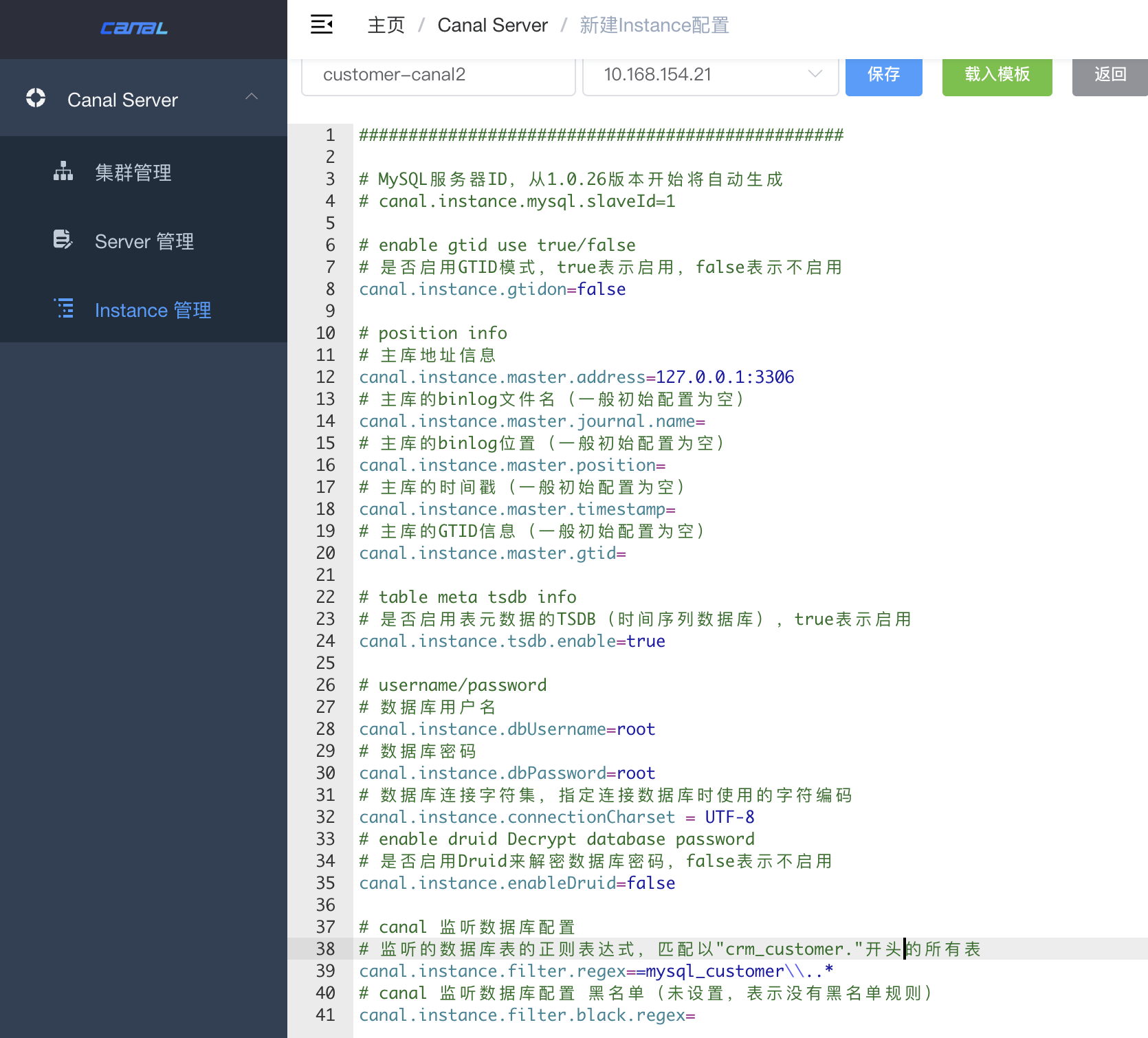Click canal.instance.filter.regex line

(596, 971)
